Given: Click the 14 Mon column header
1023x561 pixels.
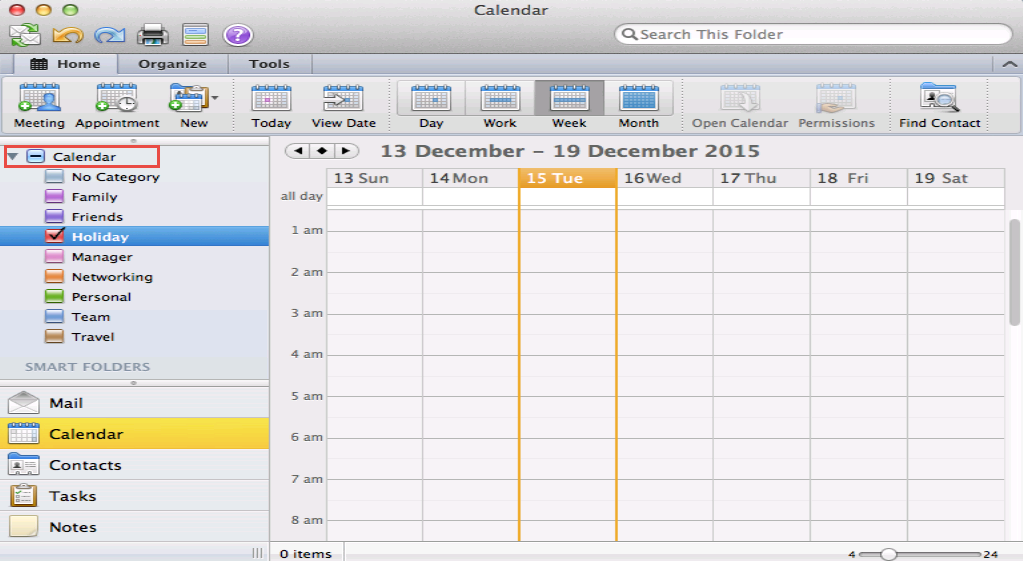Looking at the screenshot, I should tap(470, 178).
